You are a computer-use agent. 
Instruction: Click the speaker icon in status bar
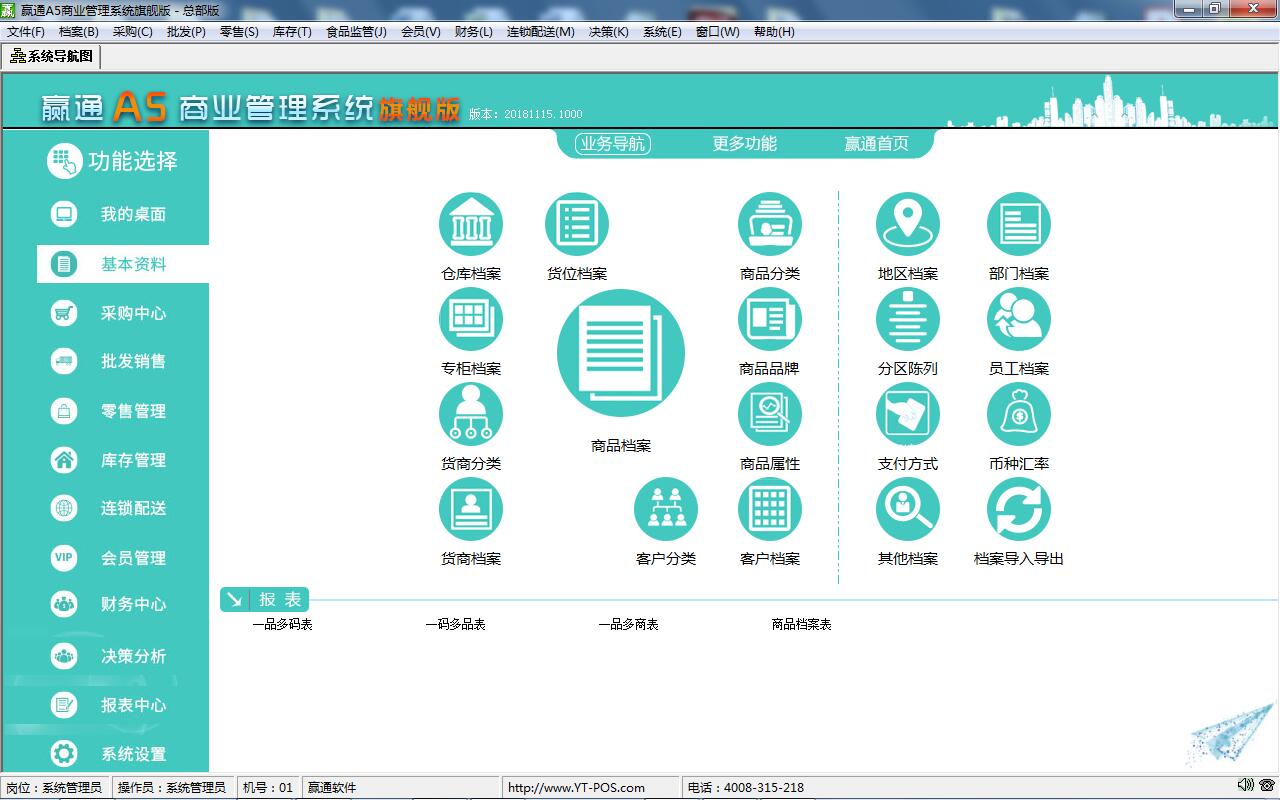click(1245, 786)
